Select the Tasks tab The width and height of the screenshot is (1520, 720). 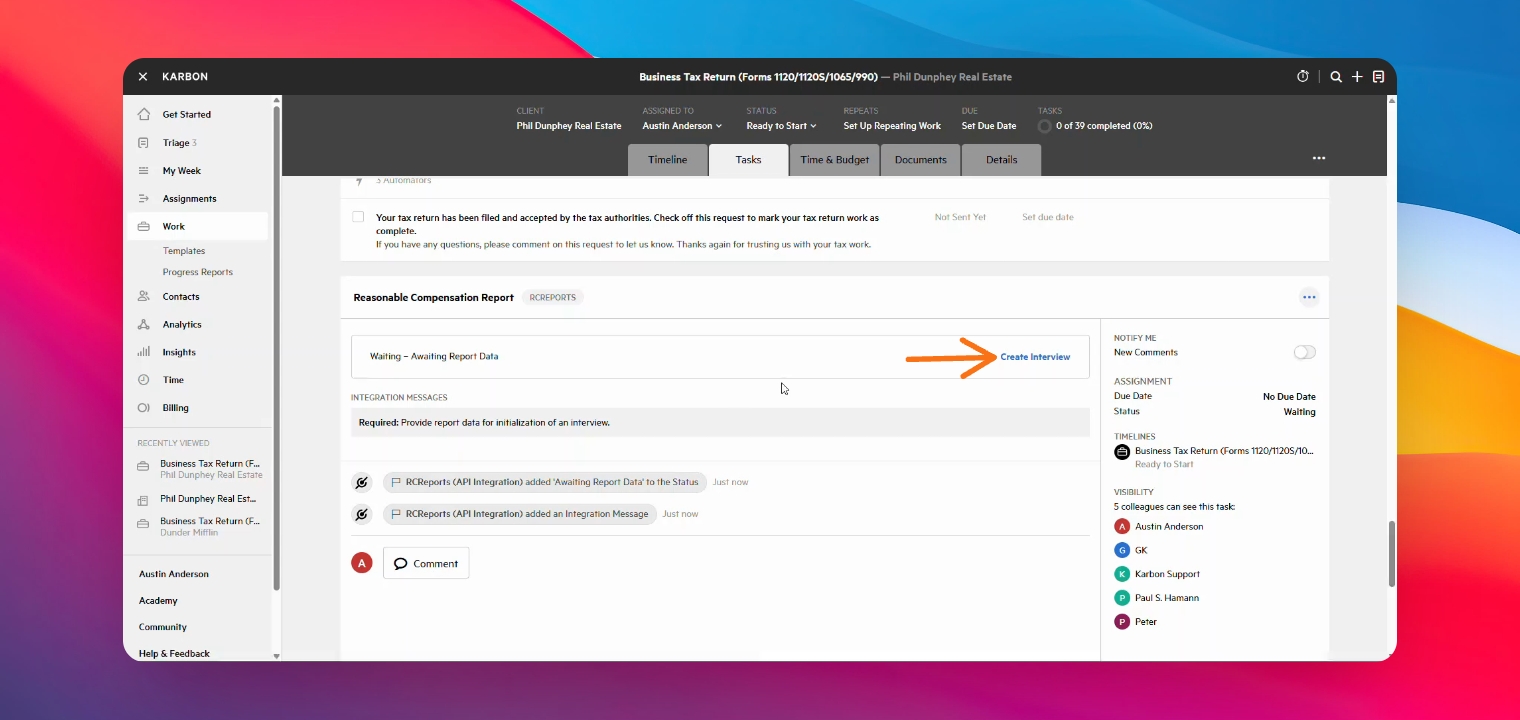coord(748,160)
